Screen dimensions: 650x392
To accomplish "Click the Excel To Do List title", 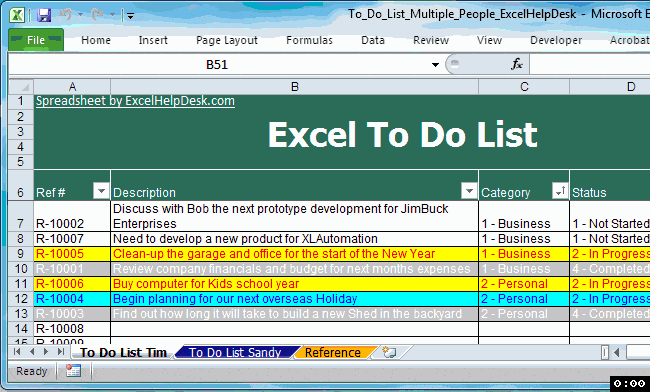I will click(x=403, y=135).
